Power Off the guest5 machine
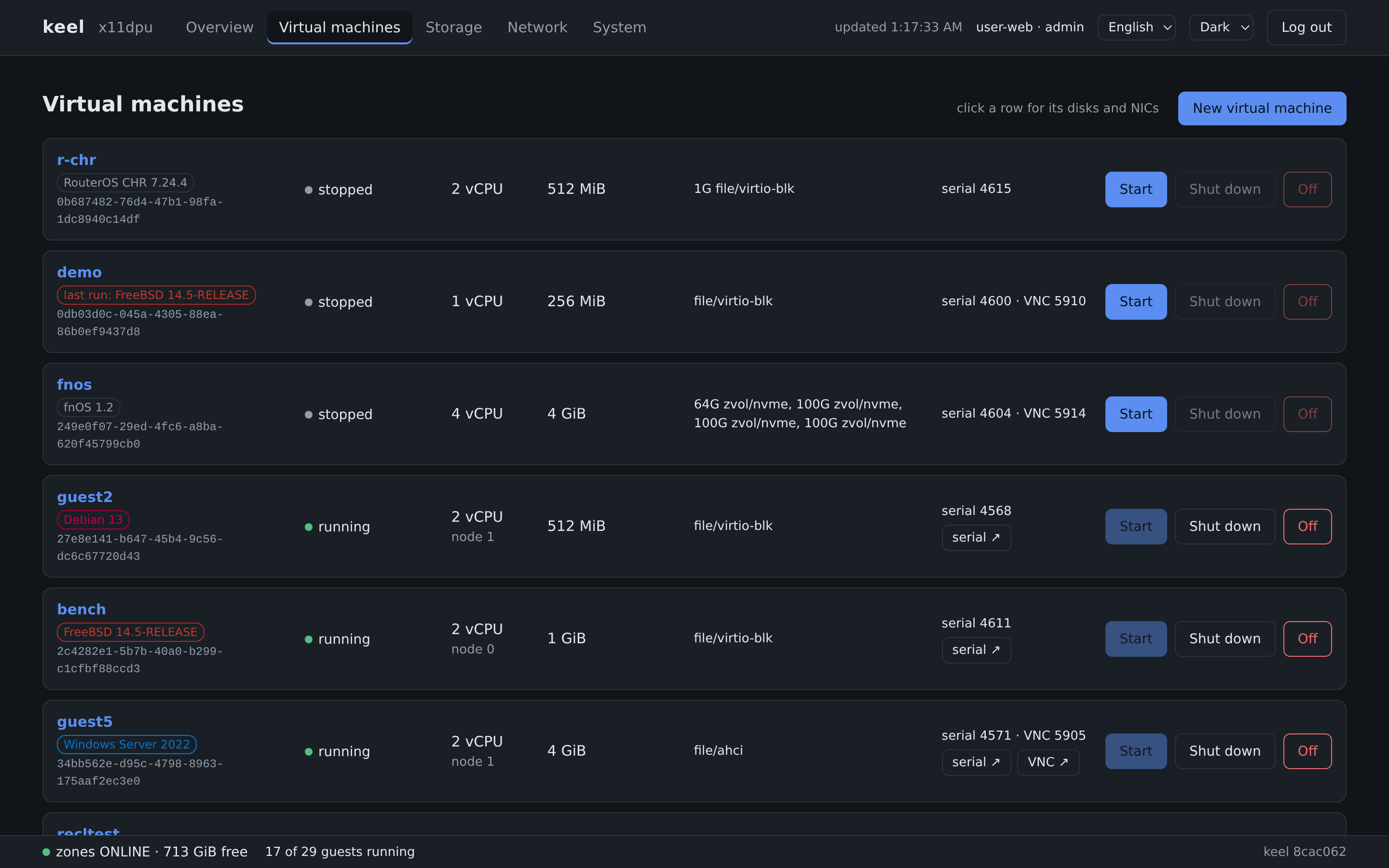 1307,751
